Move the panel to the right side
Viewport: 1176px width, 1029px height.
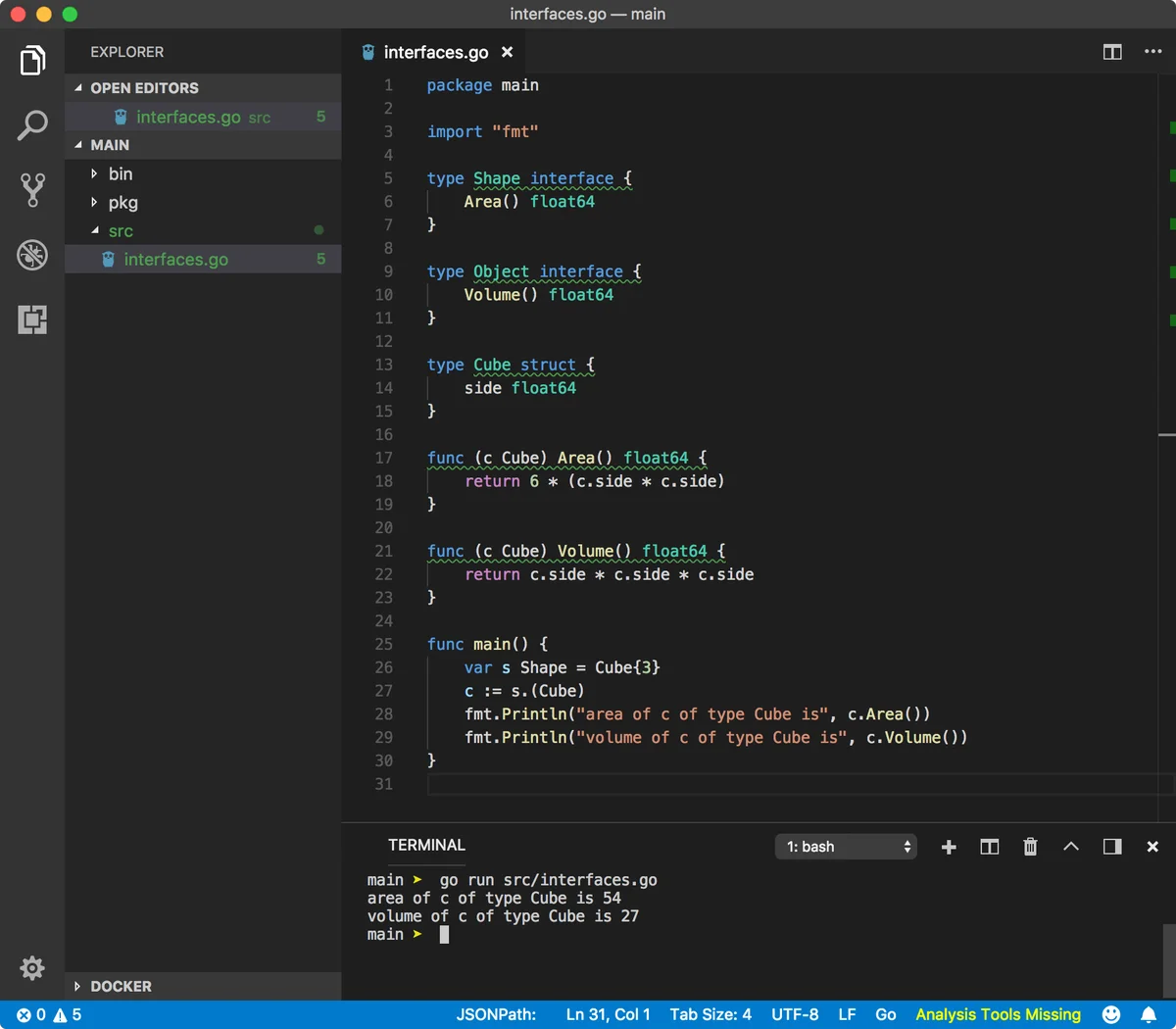(1112, 847)
